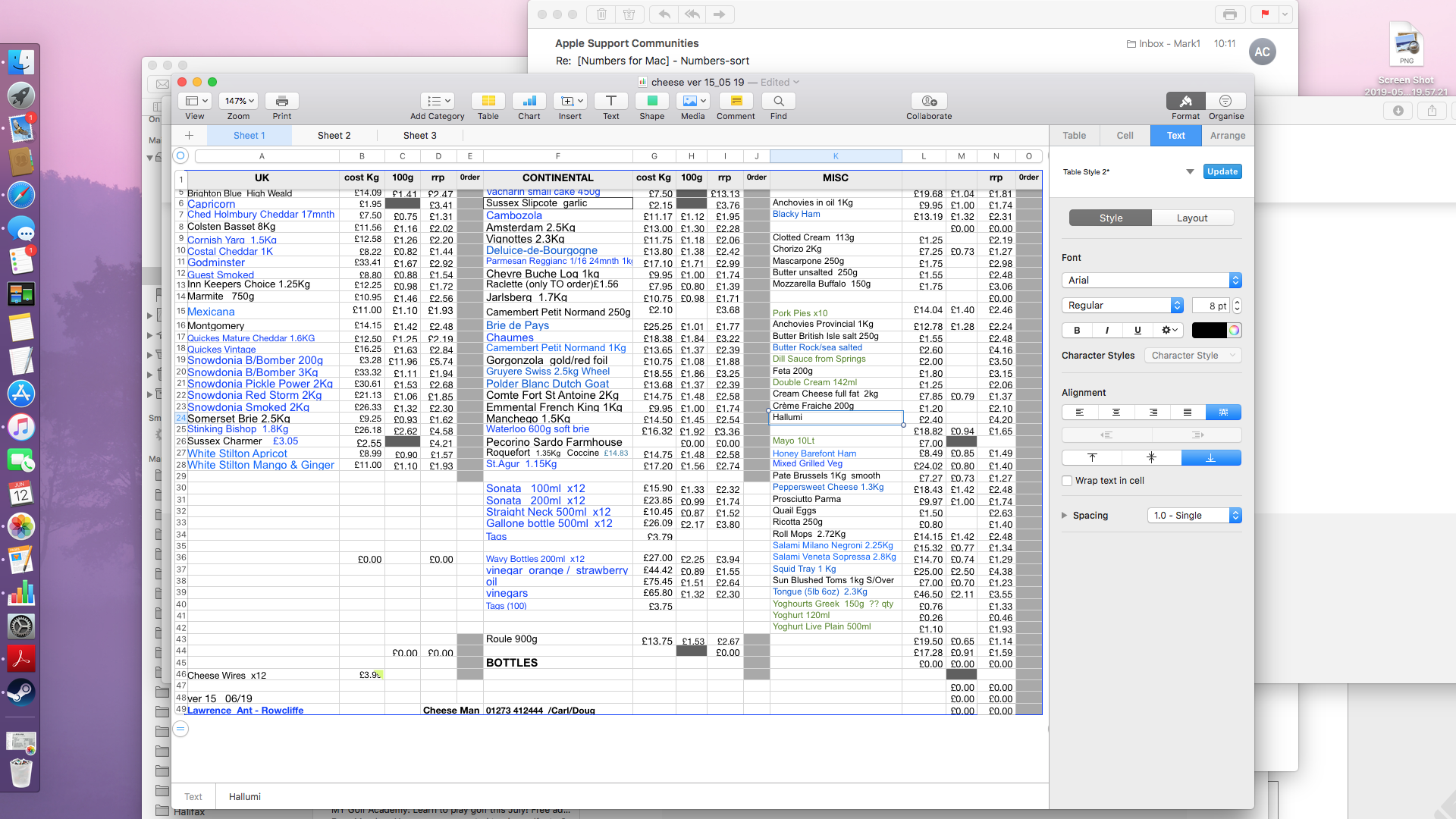
Task: Select the Layout segment button
Action: (x=1191, y=218)
